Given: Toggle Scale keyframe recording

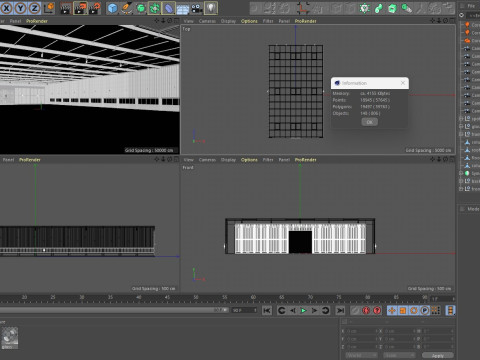Looking at the screenshot, I should click(x=403, y=310).
